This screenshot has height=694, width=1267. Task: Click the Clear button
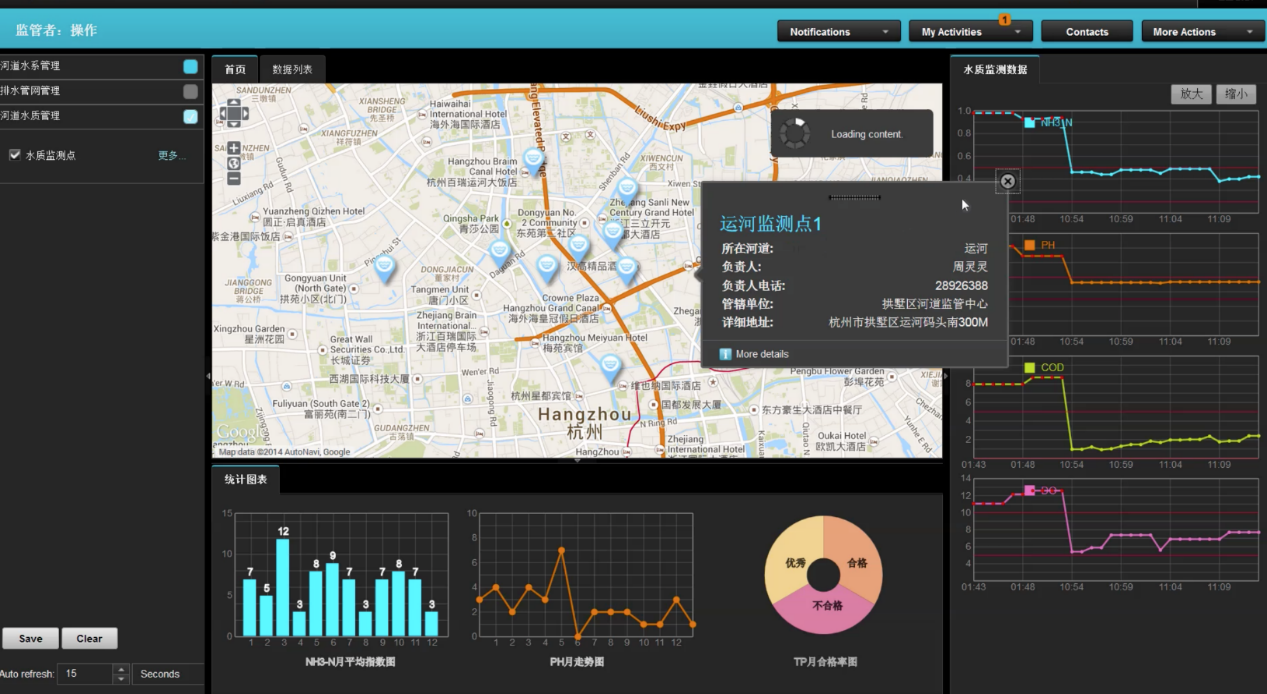(90, 638)
